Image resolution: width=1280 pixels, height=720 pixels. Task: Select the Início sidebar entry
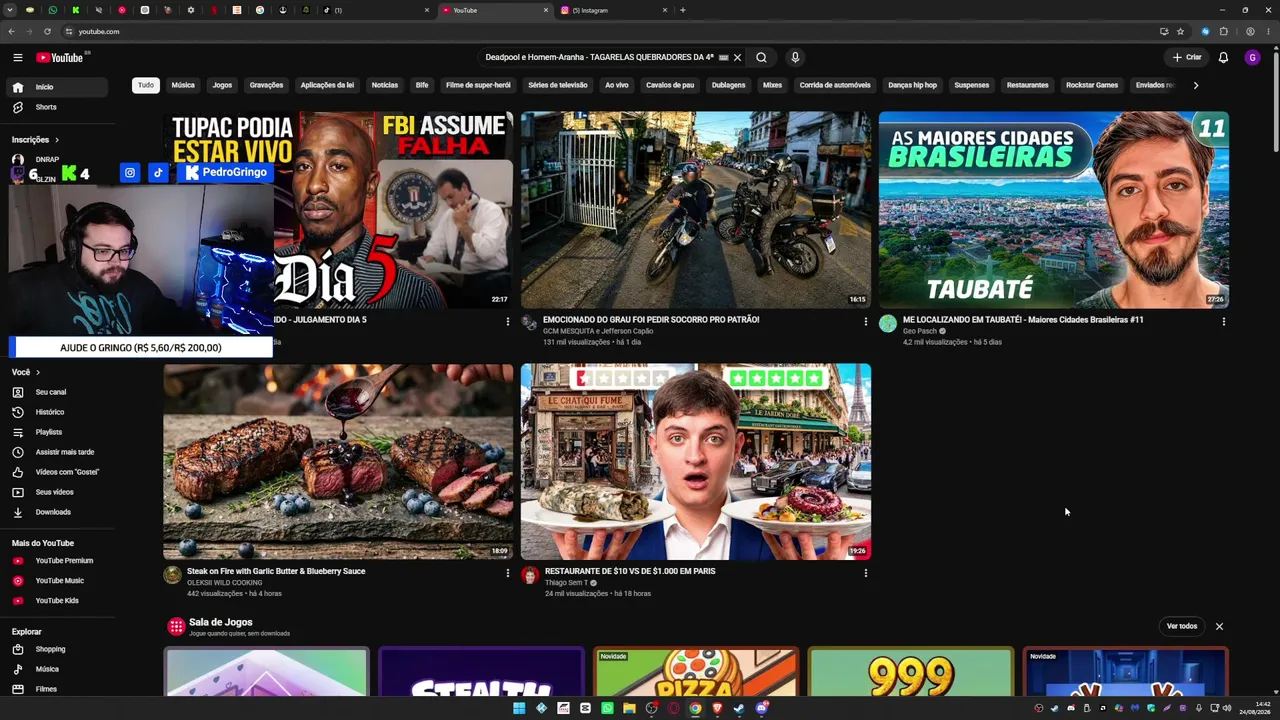(x=58, y=87)
